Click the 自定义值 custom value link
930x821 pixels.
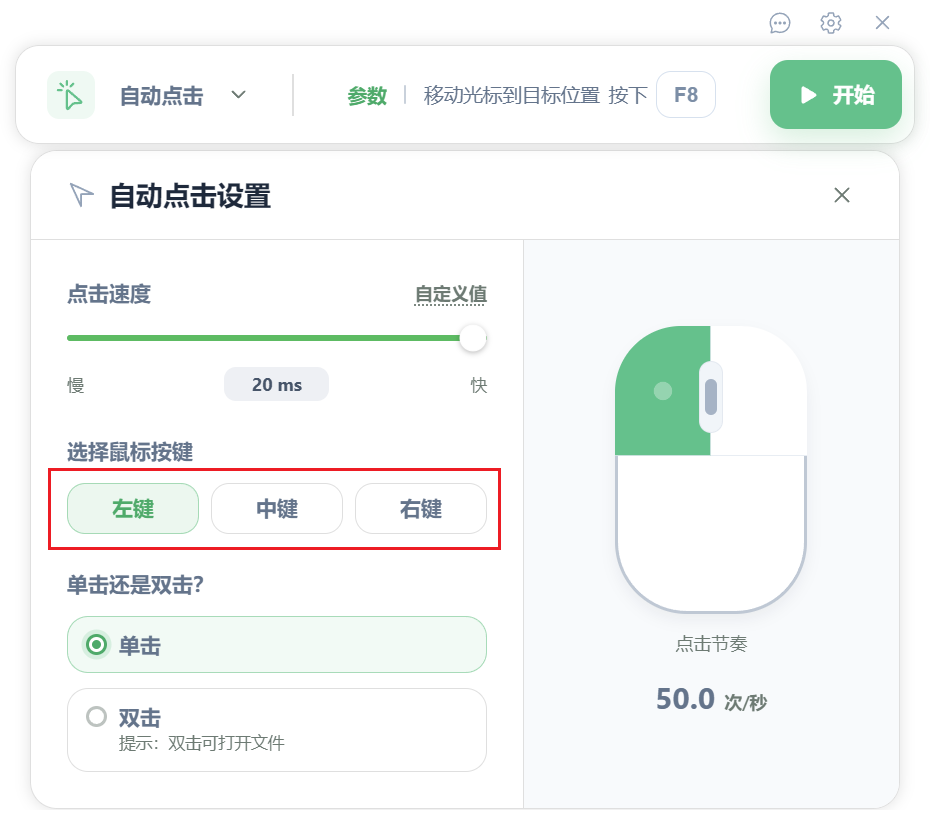(x=451, y=294)
